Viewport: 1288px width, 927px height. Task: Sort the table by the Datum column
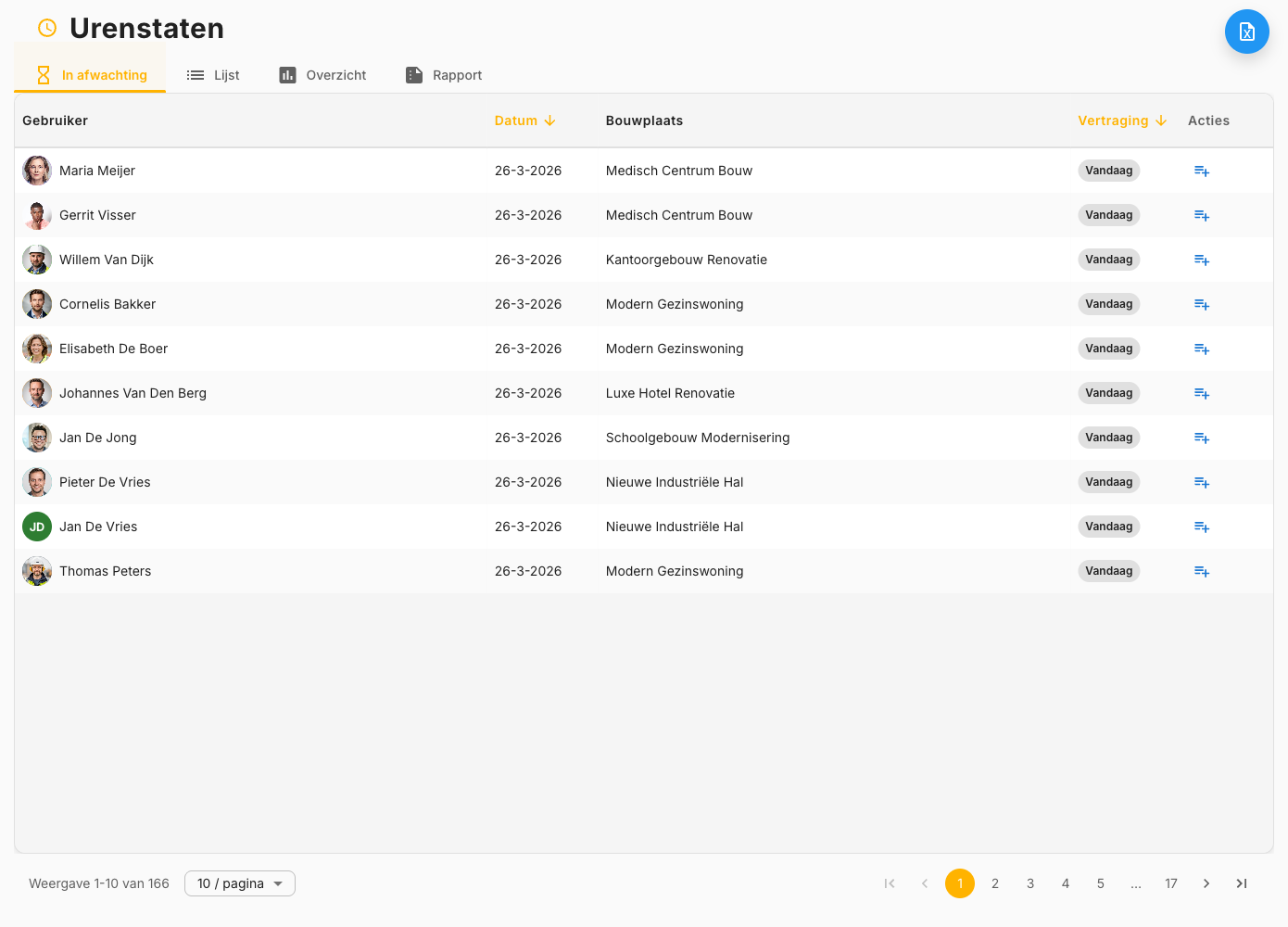click(517, 121)
